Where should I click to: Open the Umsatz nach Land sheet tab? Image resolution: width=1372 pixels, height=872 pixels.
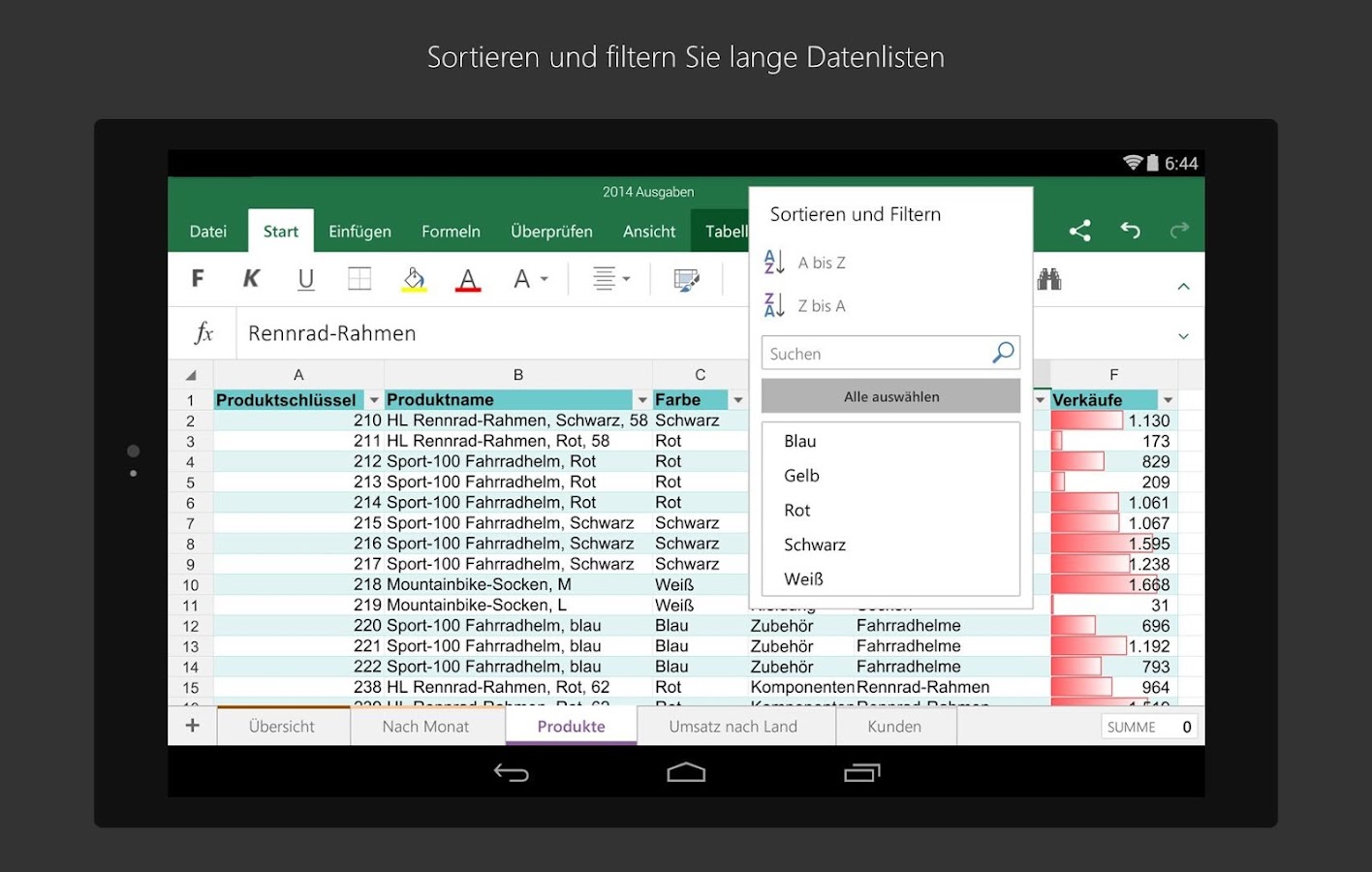735,726
